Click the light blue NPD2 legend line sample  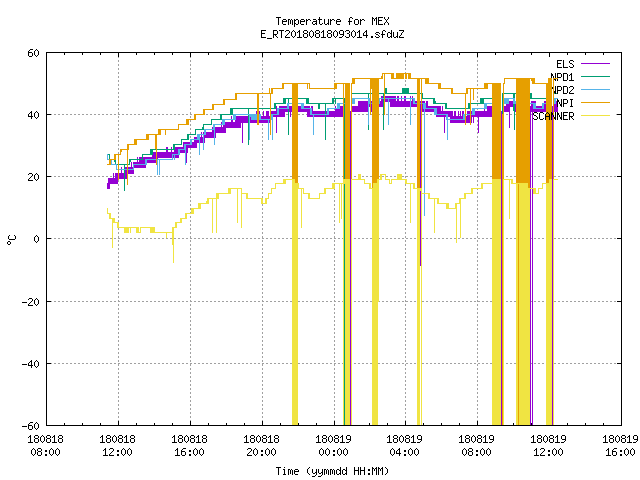(596, 90)
